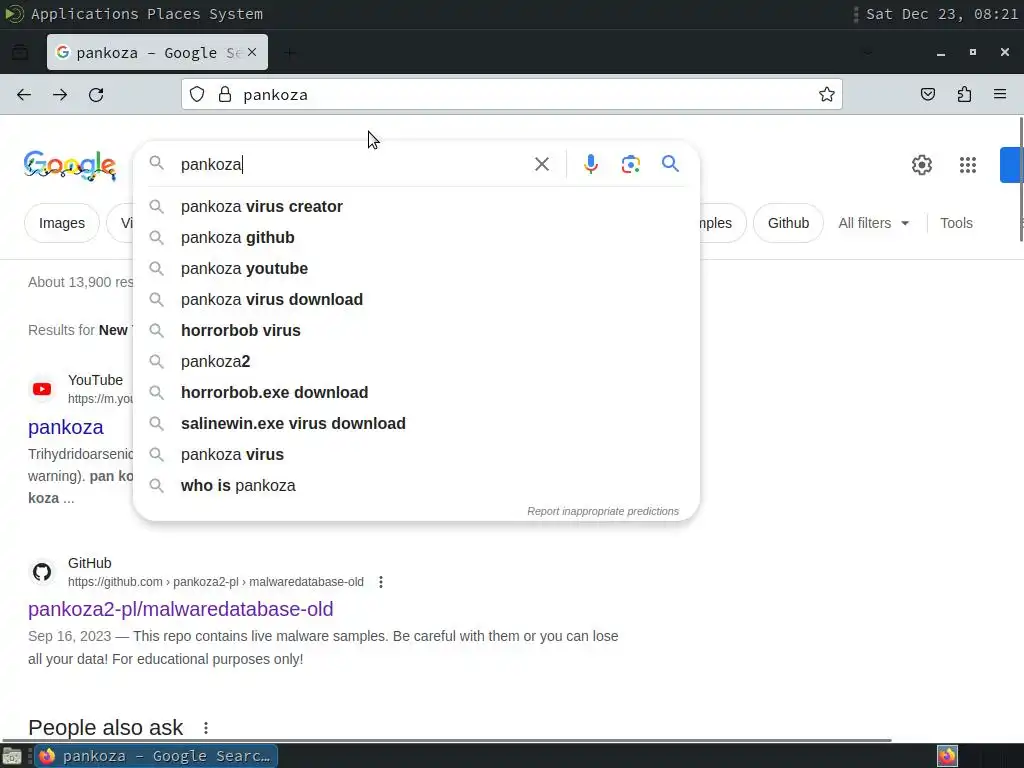Image resolution: width=1024 pixels, height=768 pixels.
Task: Open the Google apps grid icon
Action: [968, 165]
